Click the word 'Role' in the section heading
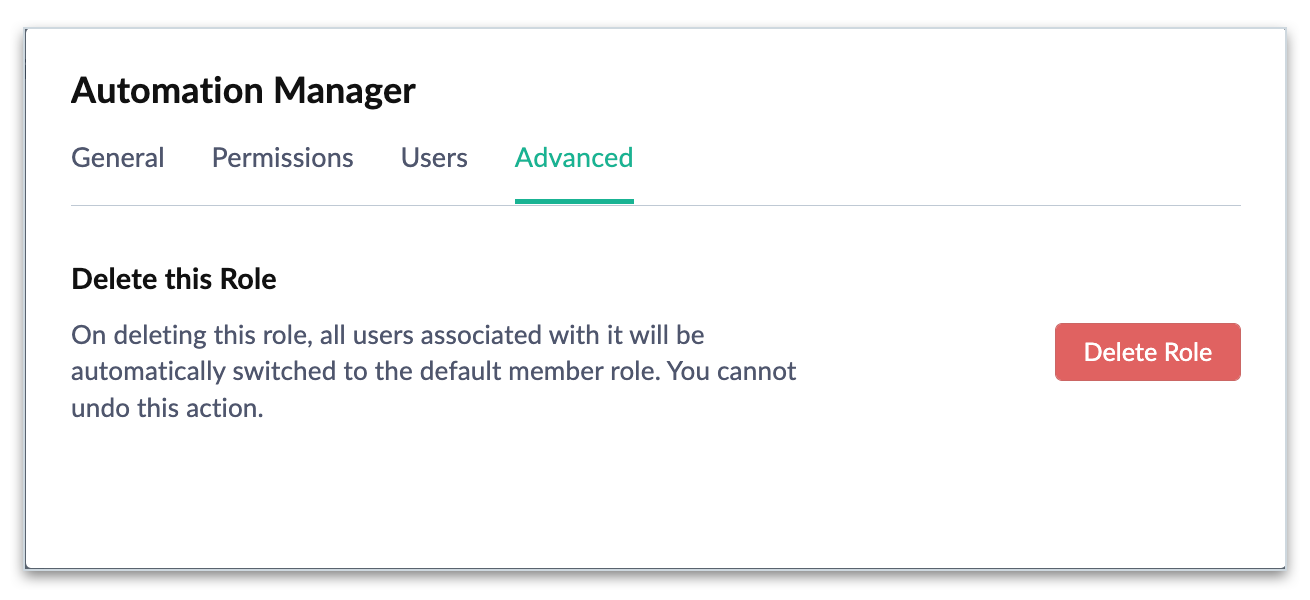The height and width of the screenshot is (600, 1310). click(x=250, y=279)
